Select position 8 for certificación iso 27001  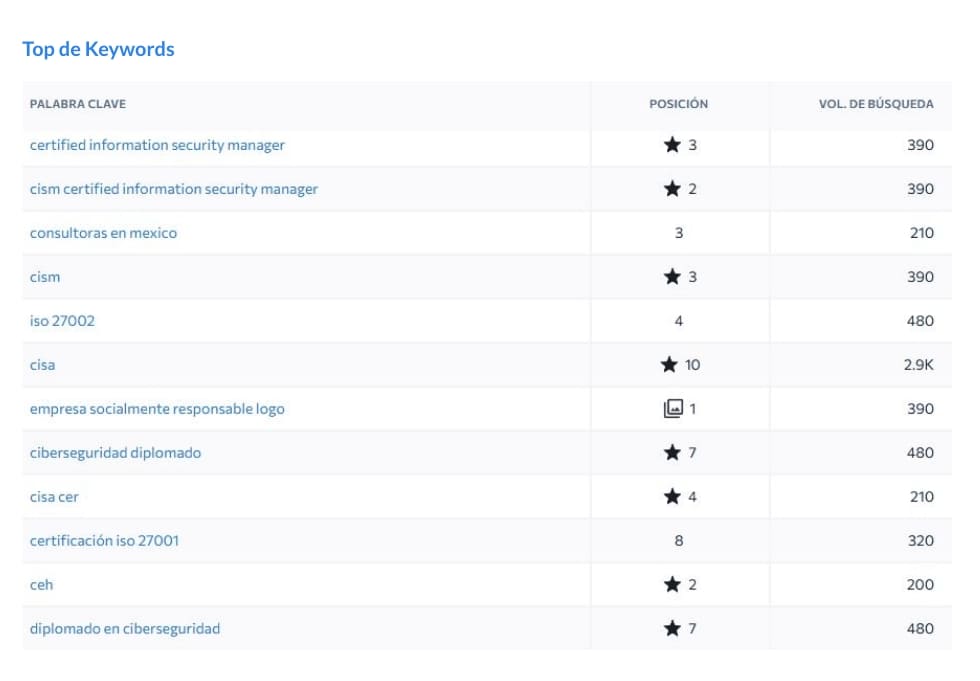click(x=679, y=540)
